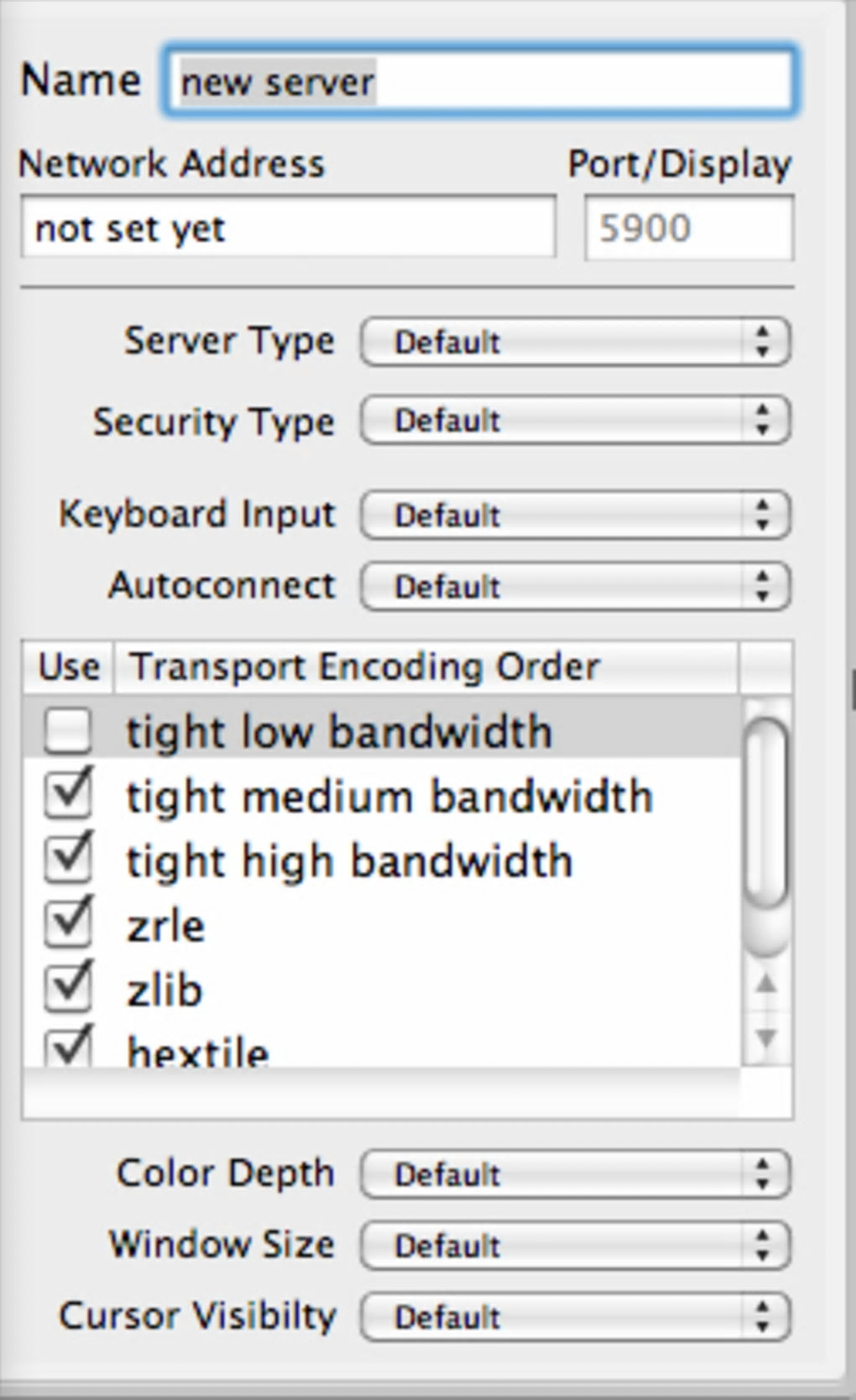856x1400 pixels.
Task: Open the Security Type dropdown
Action: pos(576,421)
